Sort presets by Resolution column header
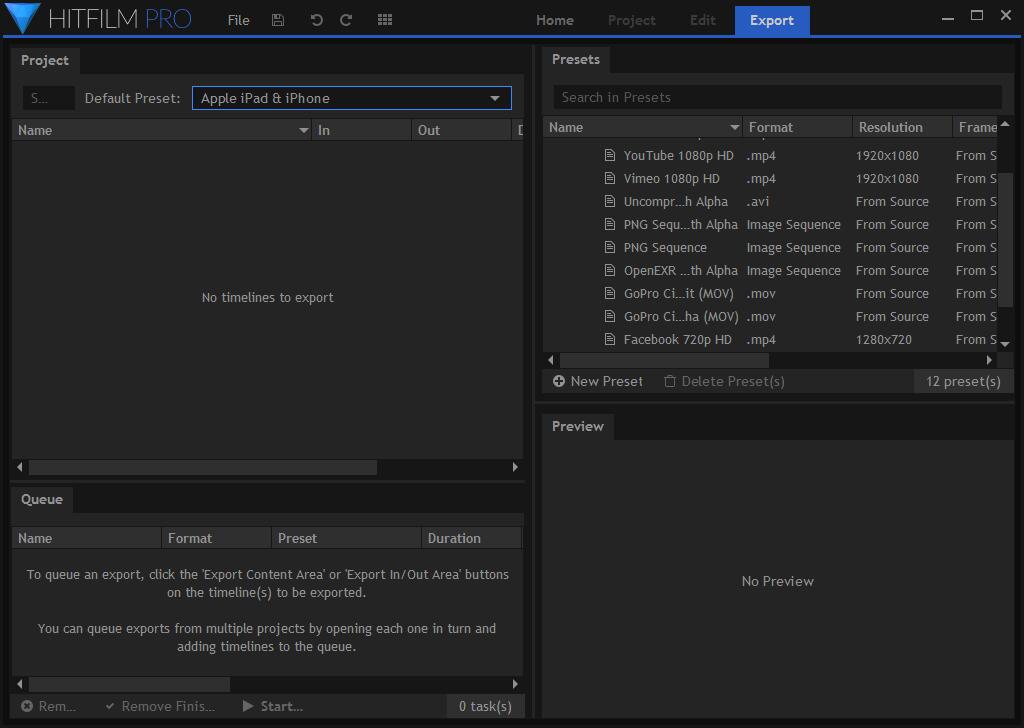Screen dimensions: 1024x728 coord(890,127)
